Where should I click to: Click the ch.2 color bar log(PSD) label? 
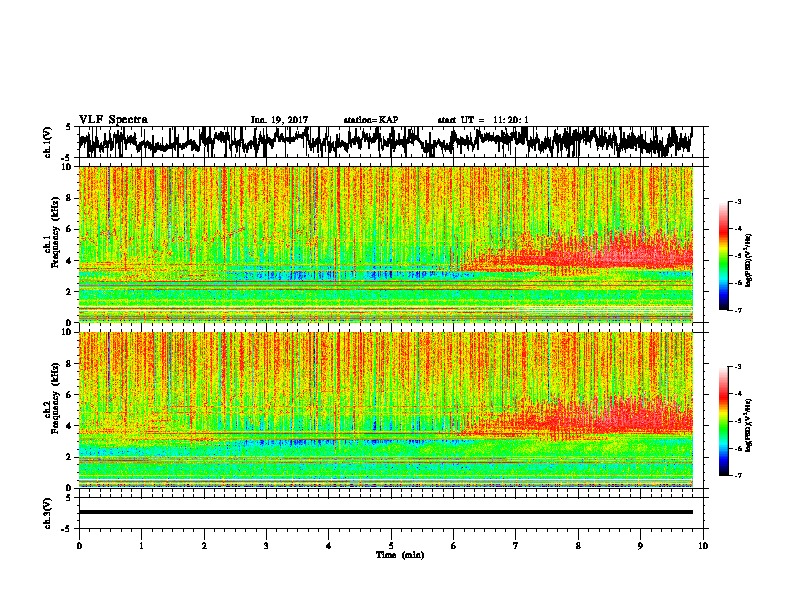click(x=749, y=425)
